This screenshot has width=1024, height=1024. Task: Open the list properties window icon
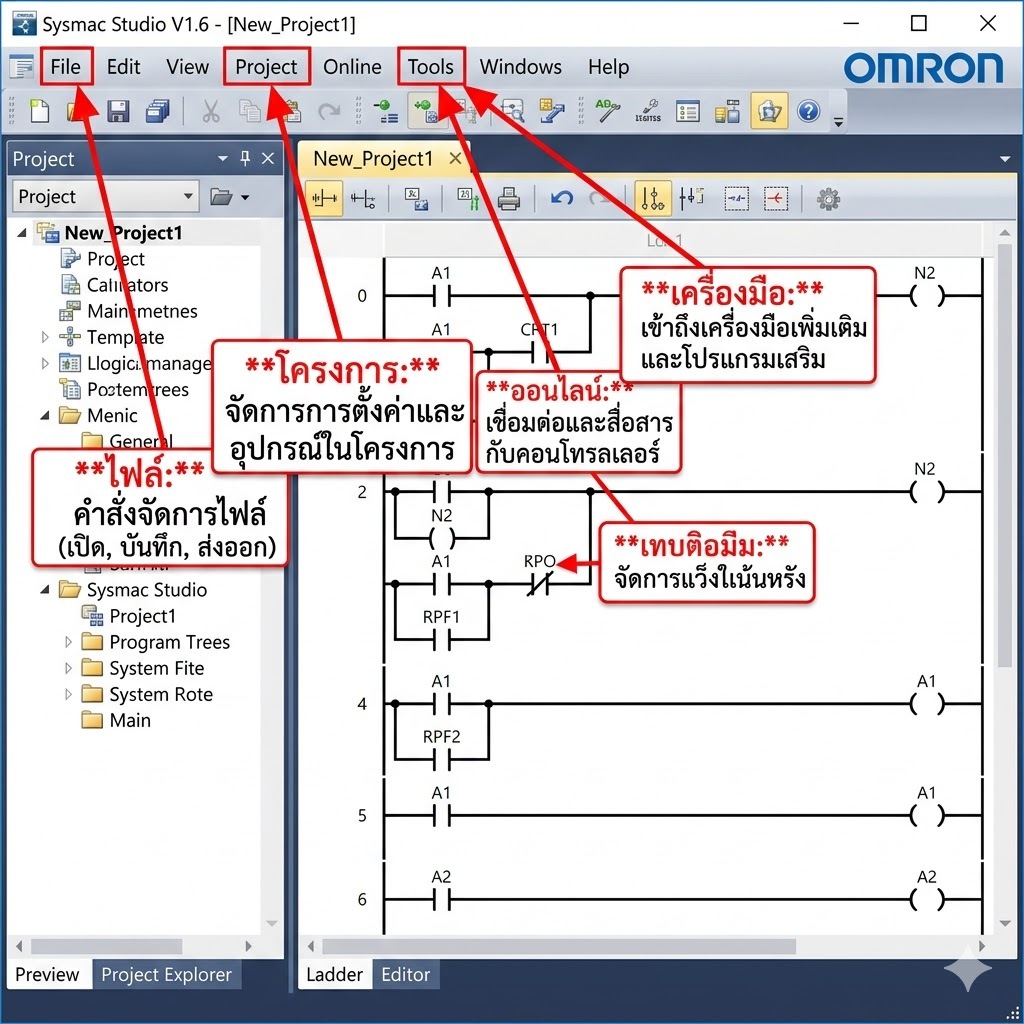click(688, 111)
